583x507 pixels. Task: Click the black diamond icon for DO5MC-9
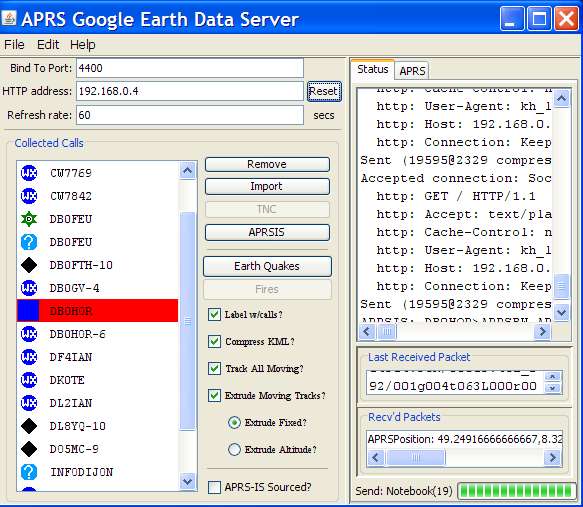29,449
